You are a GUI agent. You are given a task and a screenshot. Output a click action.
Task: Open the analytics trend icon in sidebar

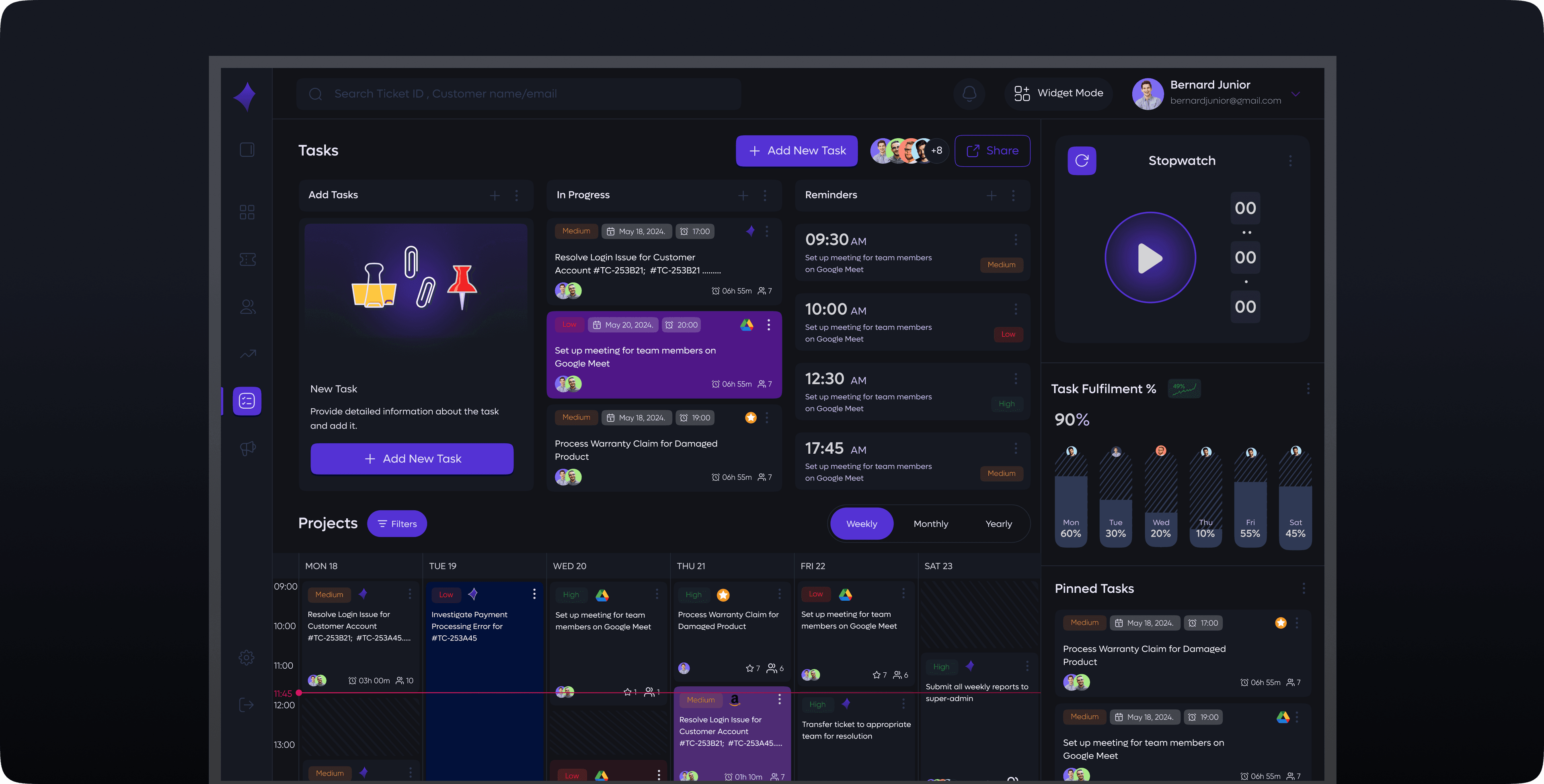[x=248, y=354]
